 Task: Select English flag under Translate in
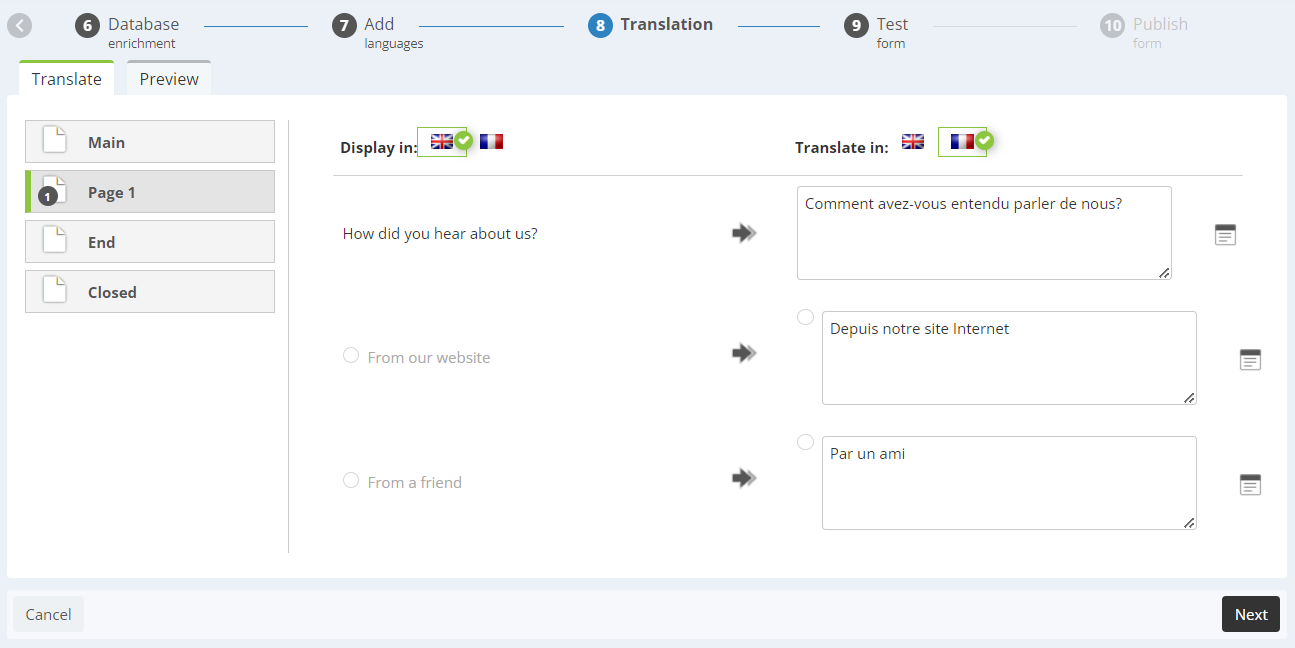913,142
